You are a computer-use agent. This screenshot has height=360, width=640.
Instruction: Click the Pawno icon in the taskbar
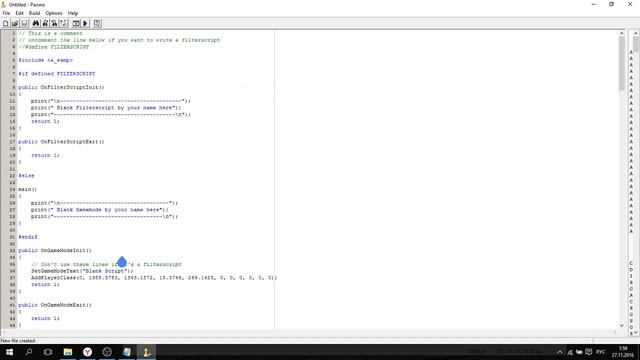pyautogui.click(x=147, y=352)
